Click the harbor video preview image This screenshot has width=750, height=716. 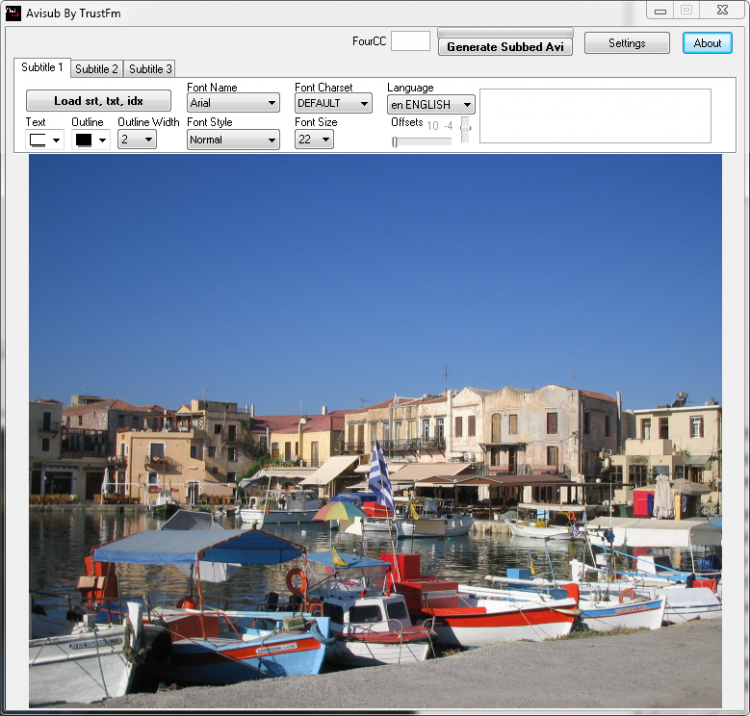(x=375, y=430)
